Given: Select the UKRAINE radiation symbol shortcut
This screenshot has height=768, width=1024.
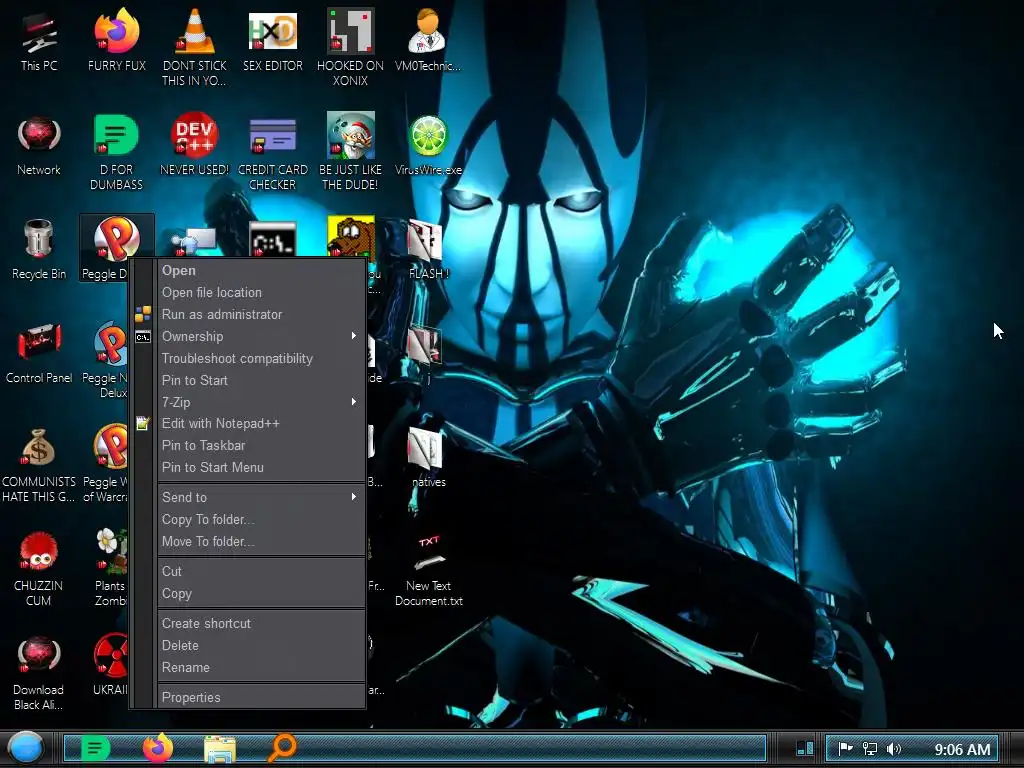Looking at the screenshot, I should 110,665.
